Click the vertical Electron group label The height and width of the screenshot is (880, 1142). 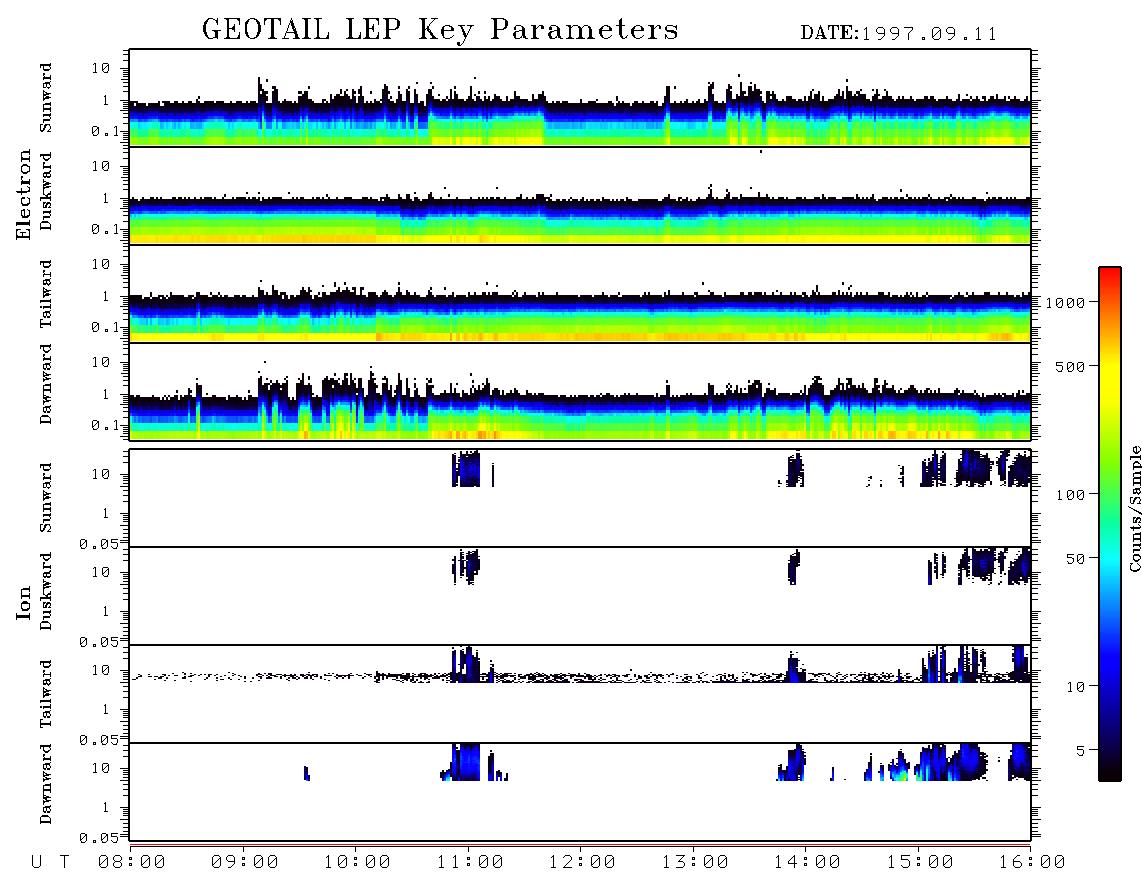pyautogui.click(x=23, y=194)
